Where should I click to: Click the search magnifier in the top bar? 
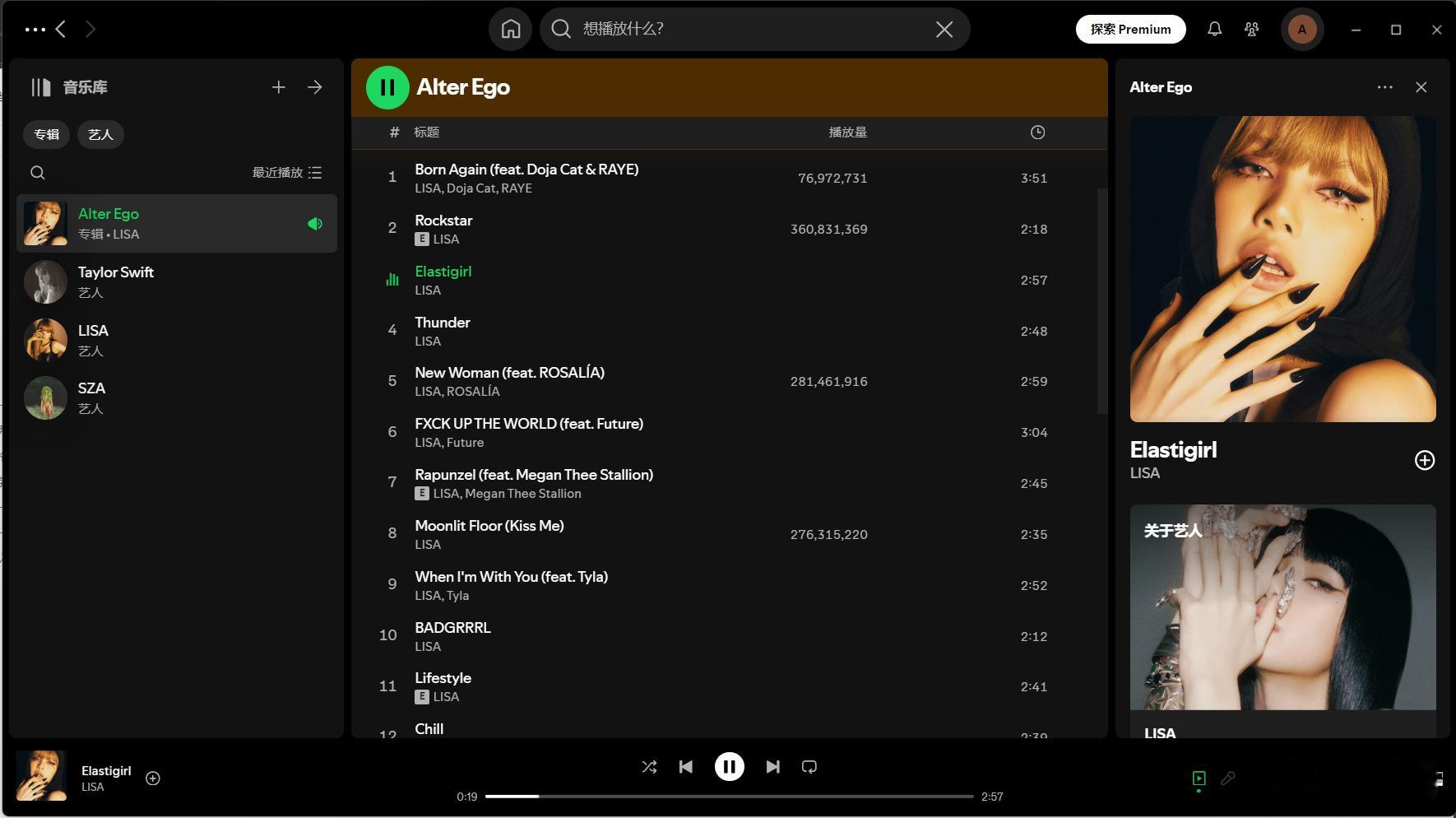(x=561, y=30)
